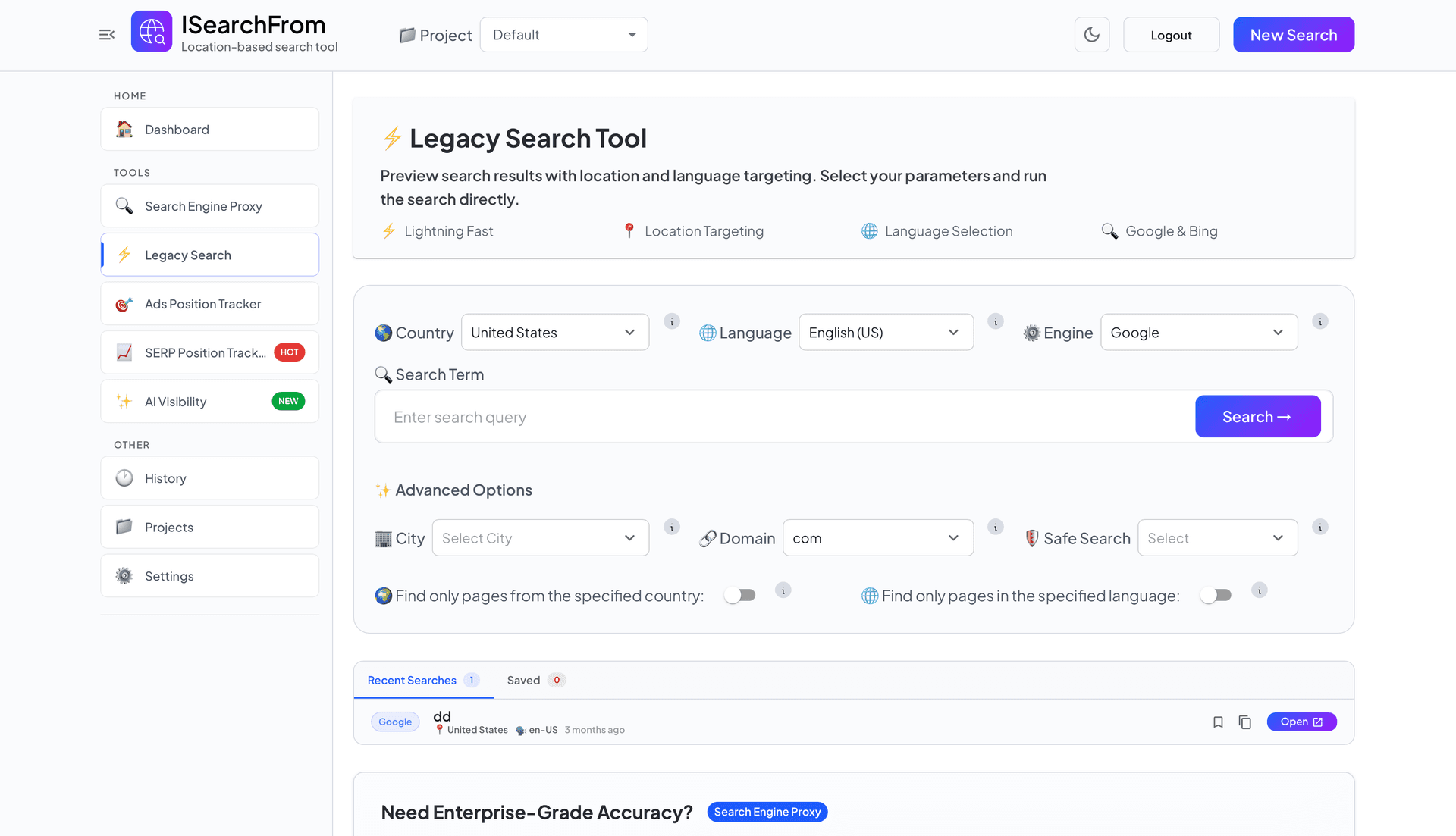The height and width of the screenshot is (836, 1456).
Task: Click the New Search button
Action: pos(1294,35)
